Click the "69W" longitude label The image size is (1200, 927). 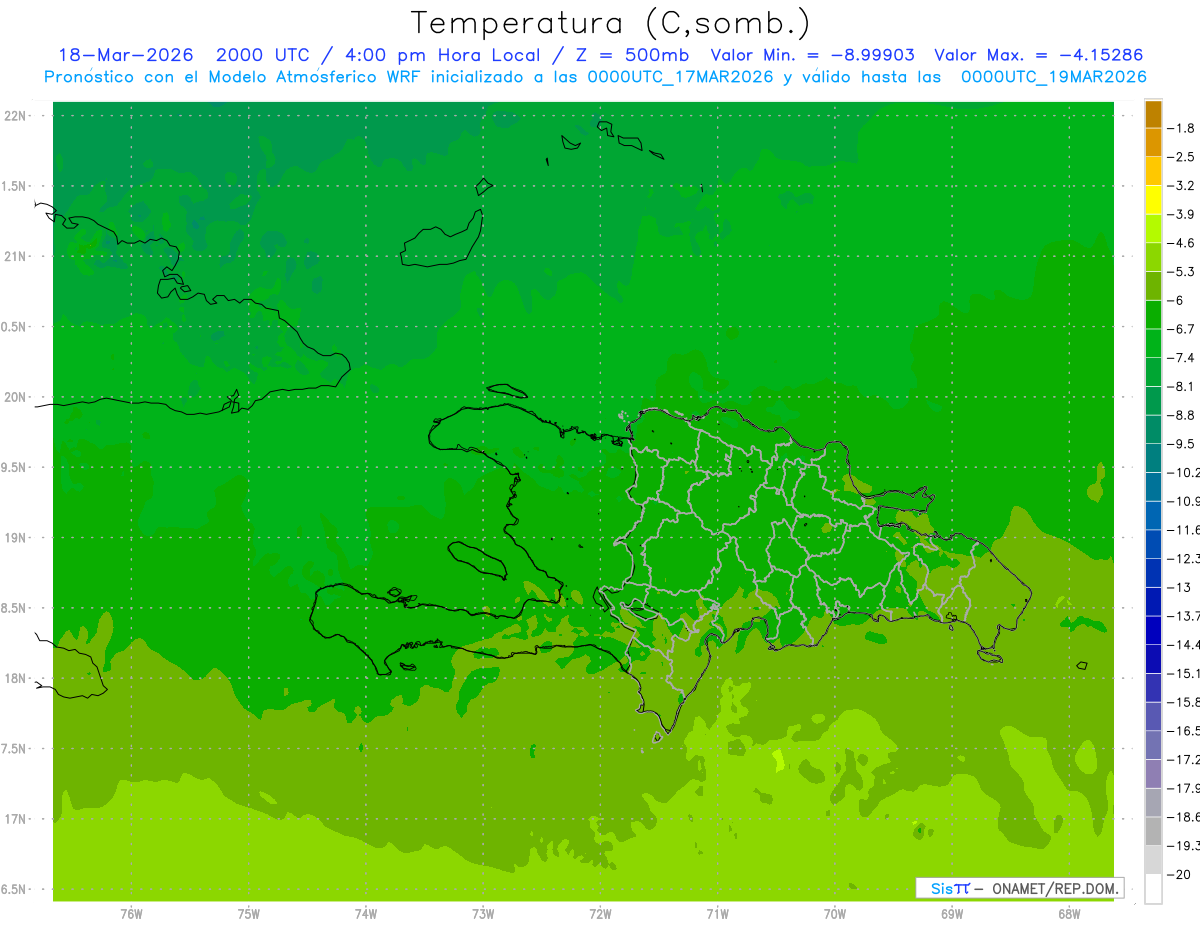(952, 914)
